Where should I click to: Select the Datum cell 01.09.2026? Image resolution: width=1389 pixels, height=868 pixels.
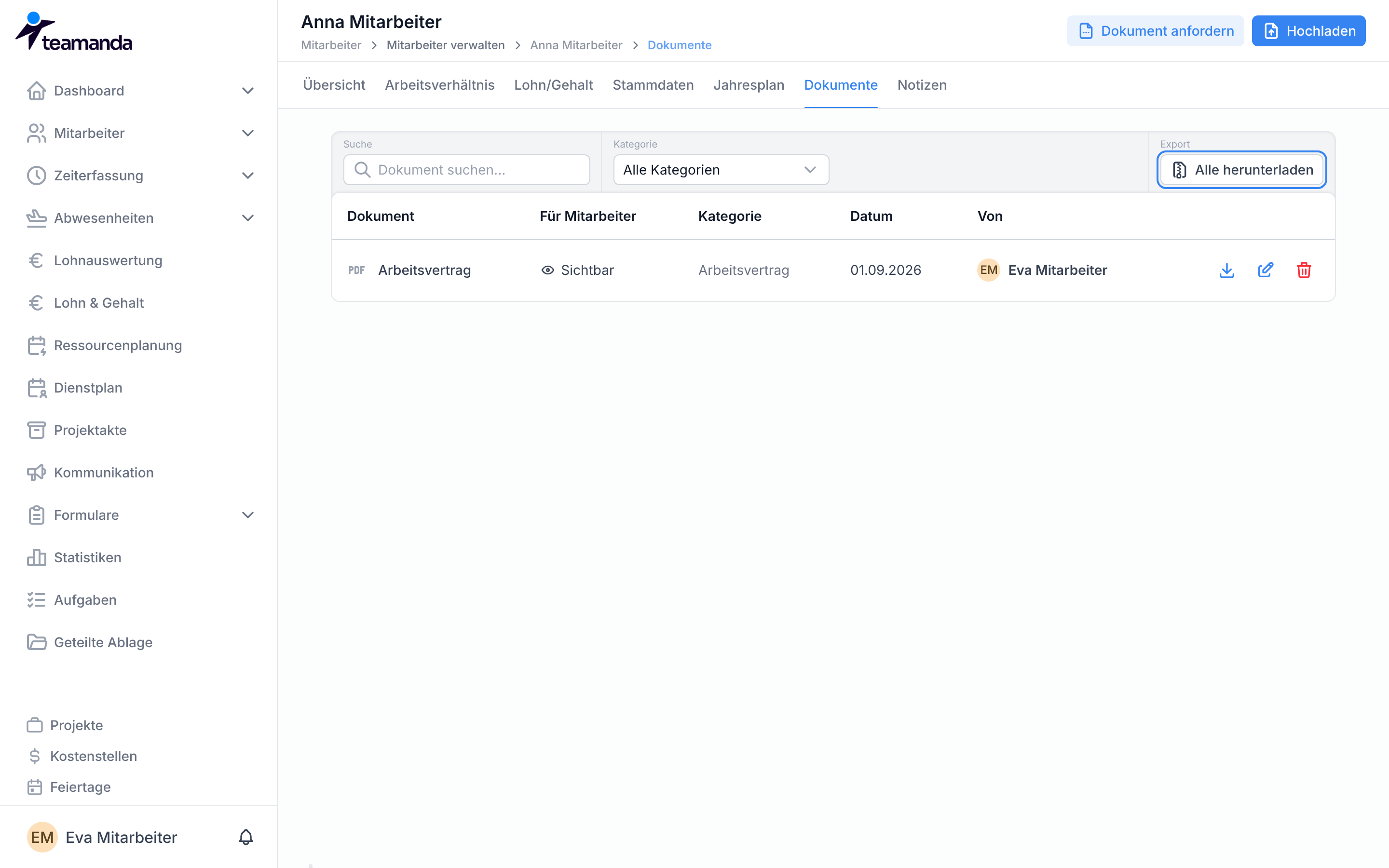[x=885, y=271]
